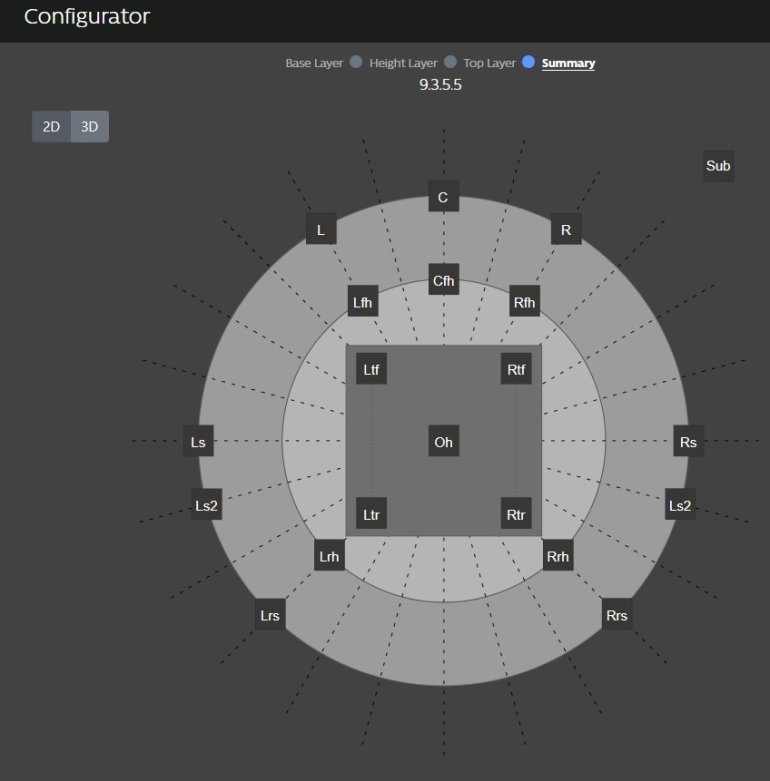Select the Oh overhead speaker
Image resolution: width=770 pixels, height=781 pixels.
tap(443, 441)
